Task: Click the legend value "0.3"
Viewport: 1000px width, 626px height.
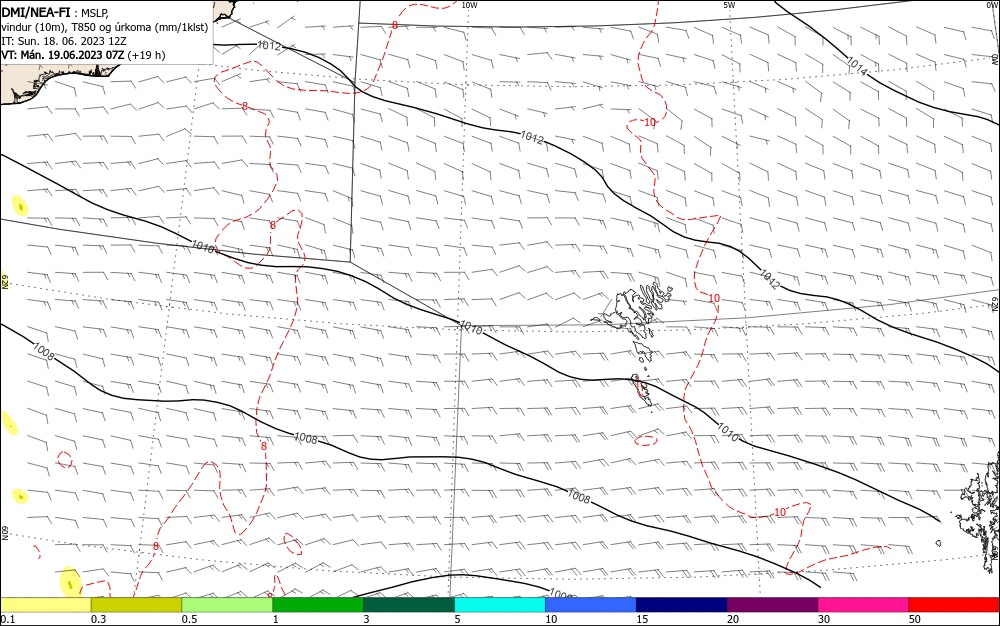Action: (99, 619)
